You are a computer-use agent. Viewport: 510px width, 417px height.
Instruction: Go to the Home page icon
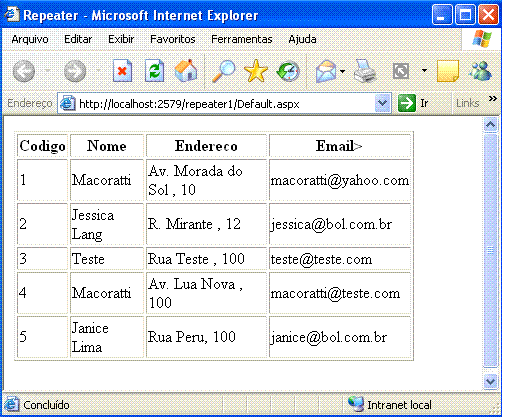(x=186, y=70)
